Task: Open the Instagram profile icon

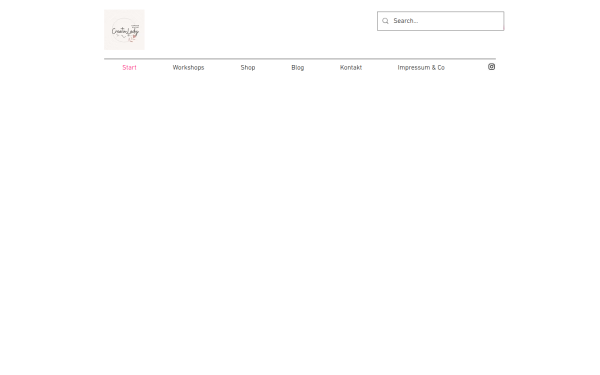Action: [491, 67]
